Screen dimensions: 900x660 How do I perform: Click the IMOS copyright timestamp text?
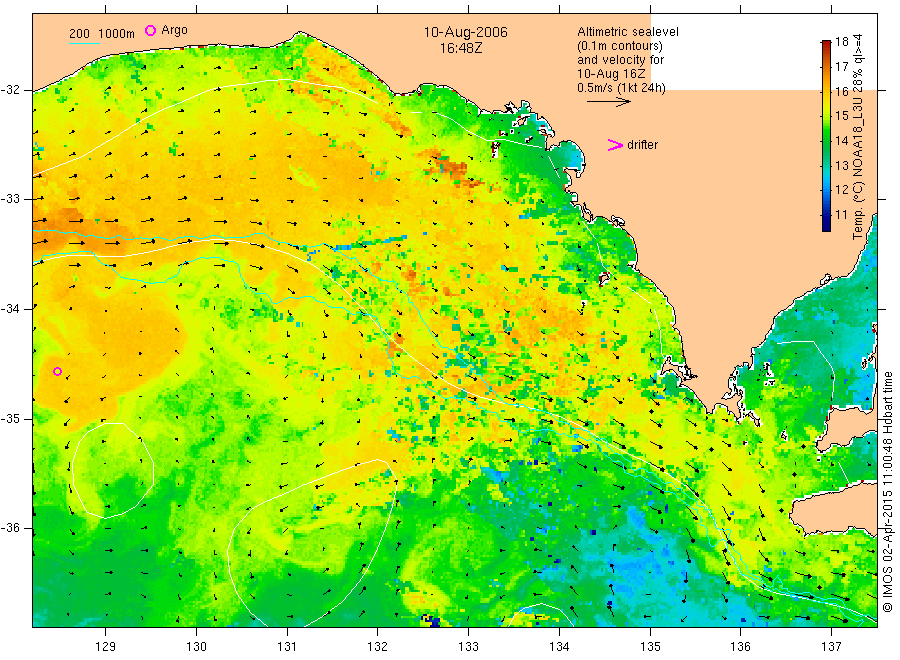coord(887,491)
